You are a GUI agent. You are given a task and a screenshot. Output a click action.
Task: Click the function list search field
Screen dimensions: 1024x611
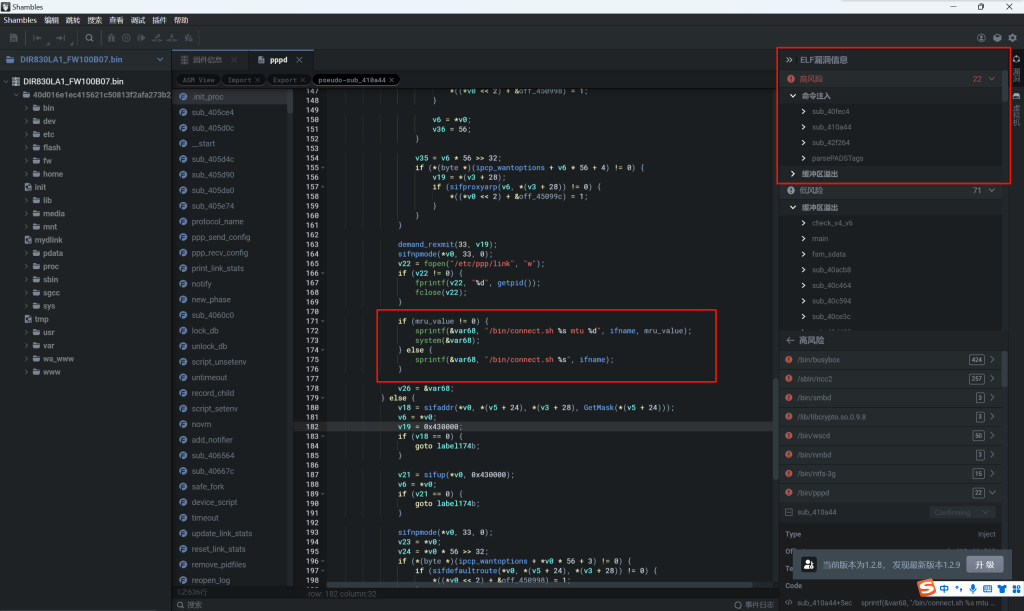coord(230,604)
